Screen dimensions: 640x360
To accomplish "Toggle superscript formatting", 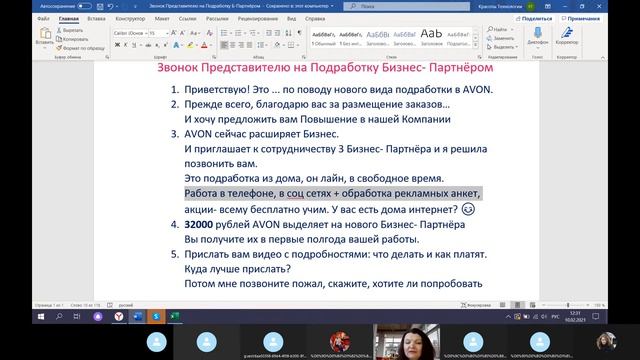I will [165, 45].
